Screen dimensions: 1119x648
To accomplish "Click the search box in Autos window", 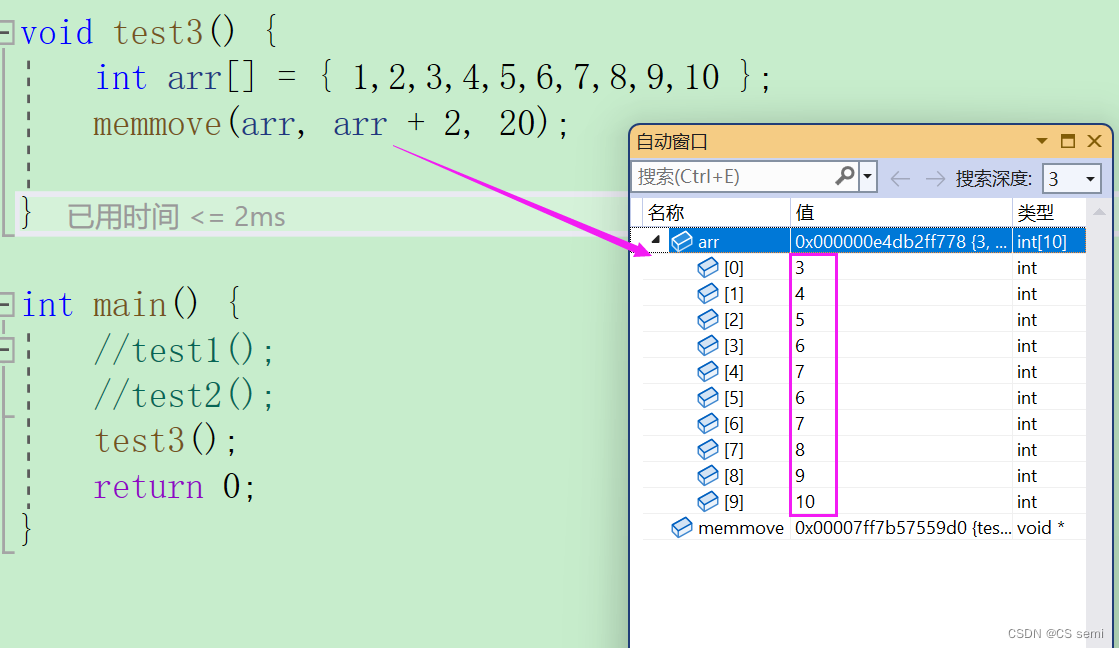I will (734, 176).
